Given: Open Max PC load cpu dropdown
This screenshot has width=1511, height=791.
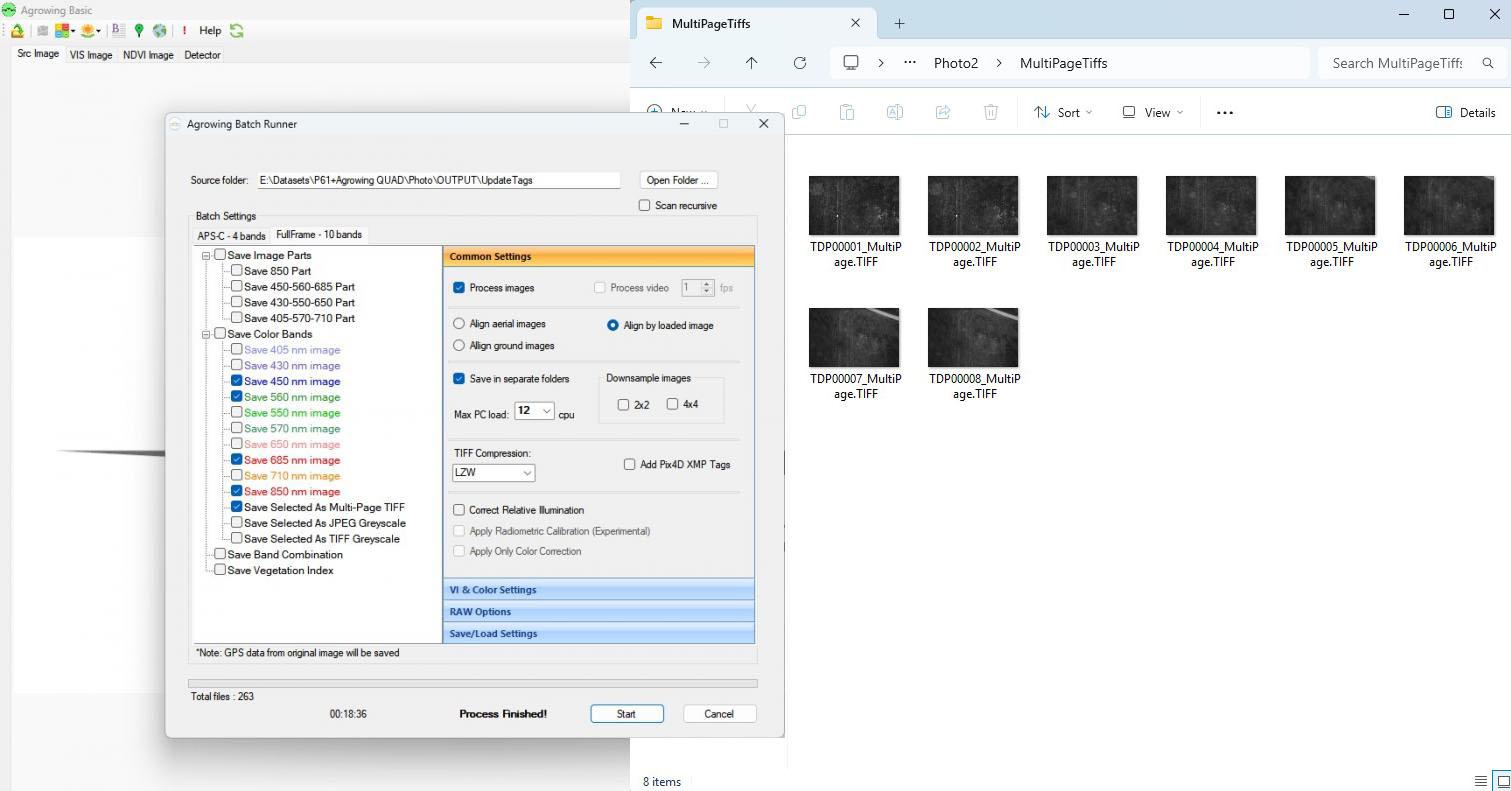Looking at the screenshot, I should tap(534, 411).
